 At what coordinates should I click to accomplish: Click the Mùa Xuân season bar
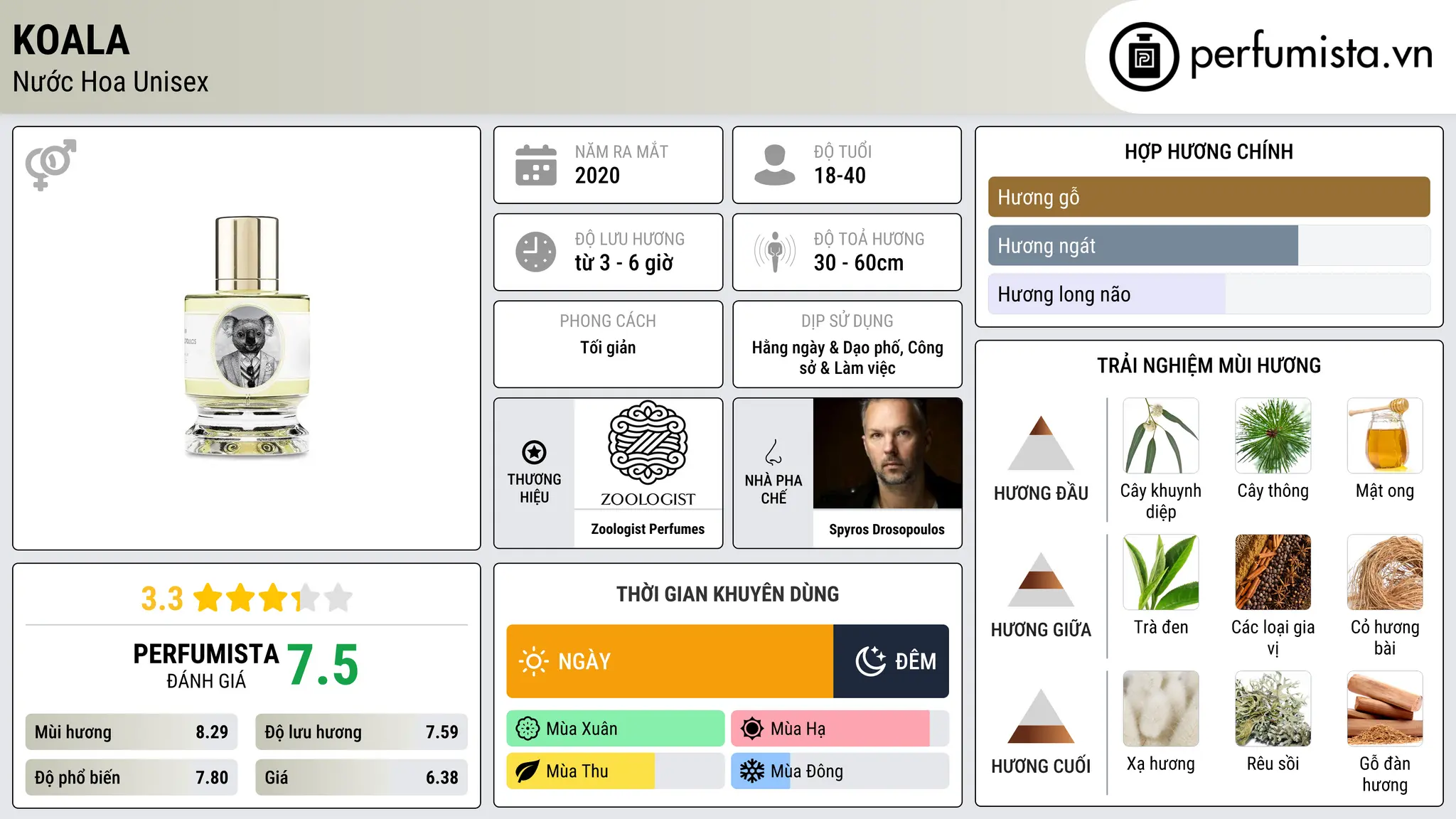[x=616, y=729]
